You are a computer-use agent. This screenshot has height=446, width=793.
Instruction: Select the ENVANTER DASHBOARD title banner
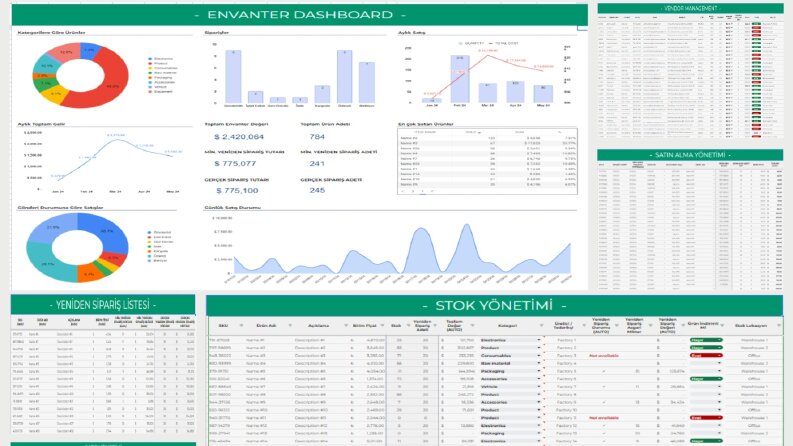pyautogui.click(x=300, y=15)
